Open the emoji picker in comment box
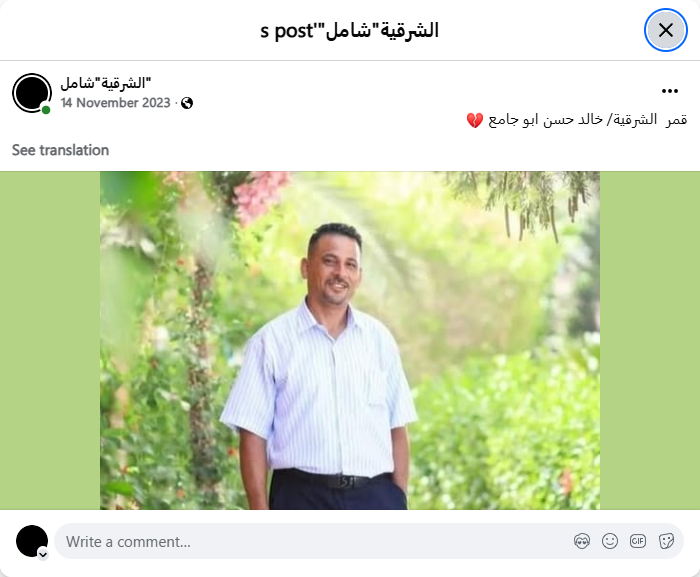Image resolution: width=700 pixels, height=577 pixels. pos(610,541)
